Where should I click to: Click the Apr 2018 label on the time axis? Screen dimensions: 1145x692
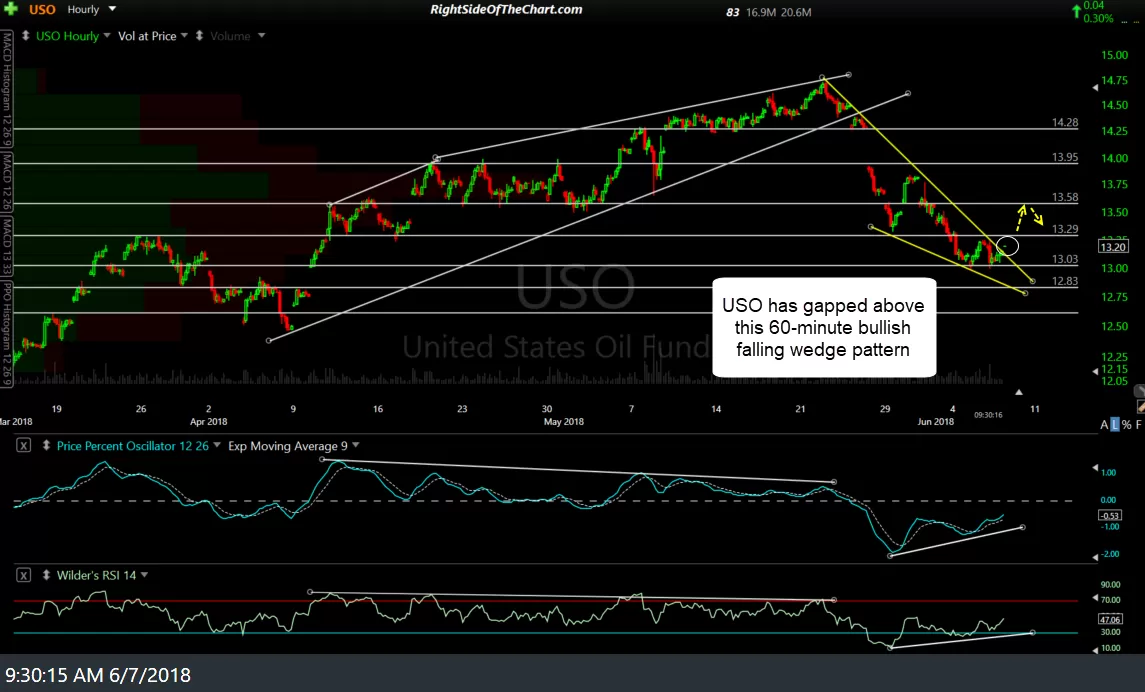[x=208, y=421]
